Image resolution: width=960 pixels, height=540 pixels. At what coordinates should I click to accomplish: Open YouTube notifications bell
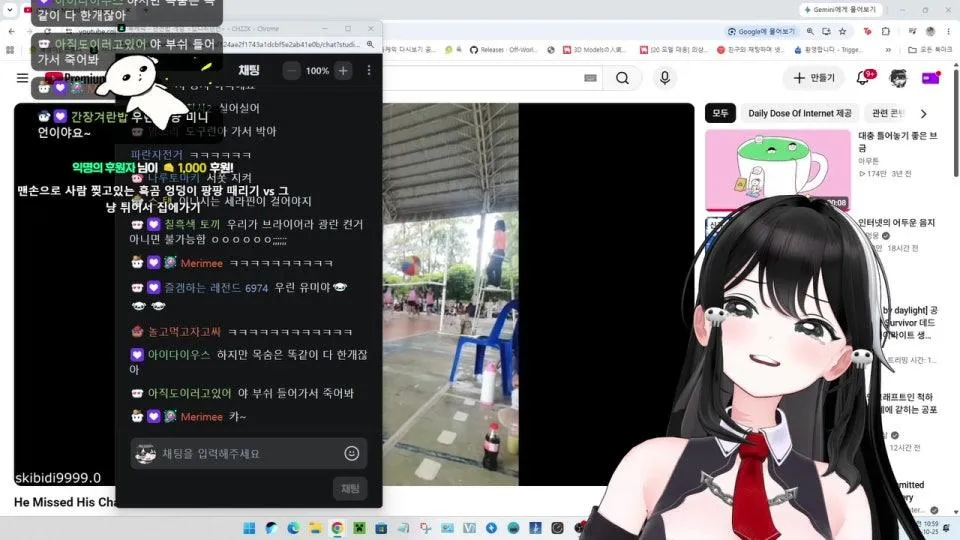point(863,78)
